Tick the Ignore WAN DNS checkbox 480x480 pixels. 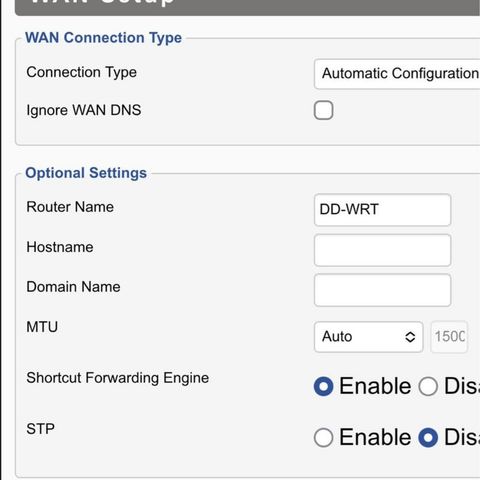323,110
